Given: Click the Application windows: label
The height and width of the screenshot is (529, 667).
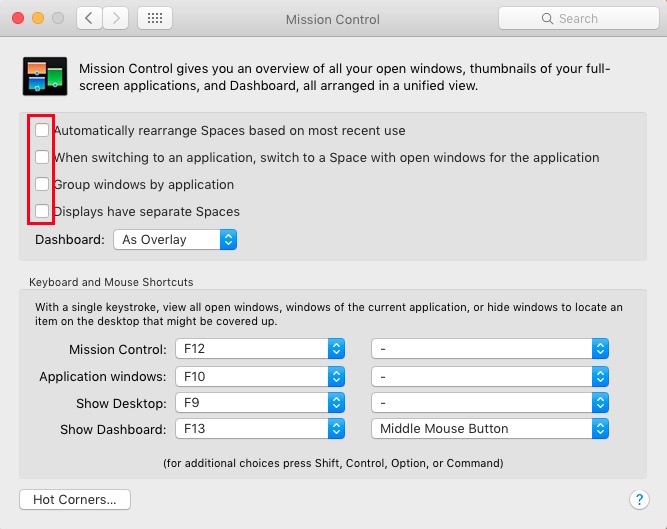Looking at the screenshot, I should click(103, 377).
